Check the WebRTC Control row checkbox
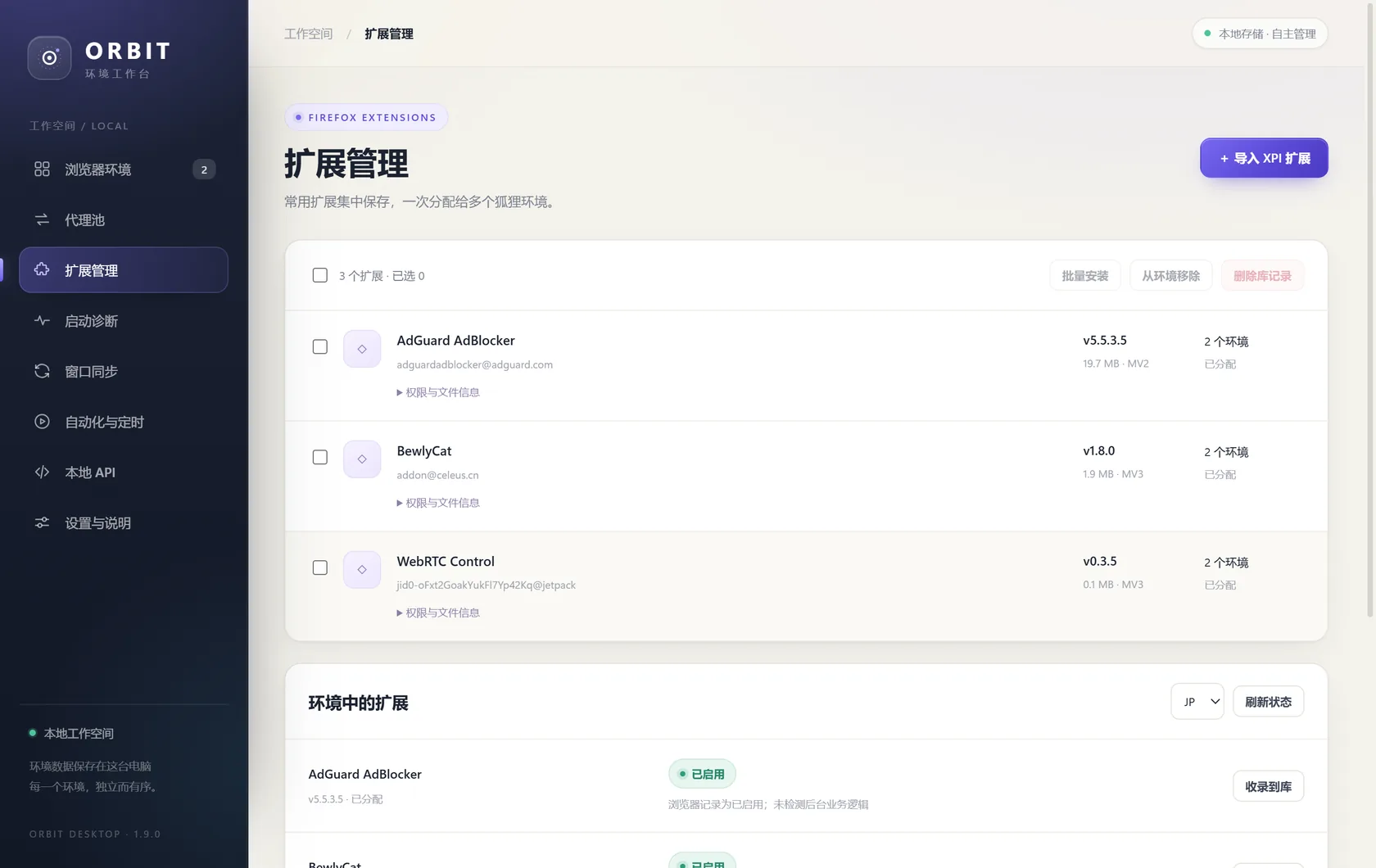The image size is (1376, 868). (x=320, y=567)
